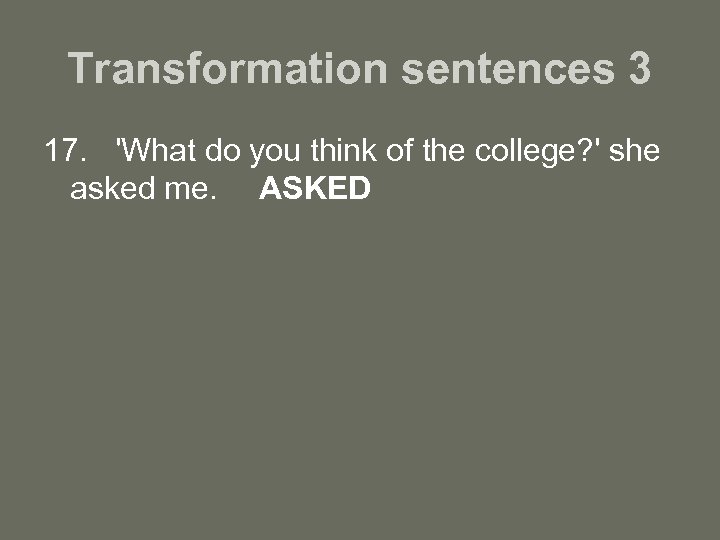
Task: Click the number 3 in the slide title
Action: click(x=640, y=69)
